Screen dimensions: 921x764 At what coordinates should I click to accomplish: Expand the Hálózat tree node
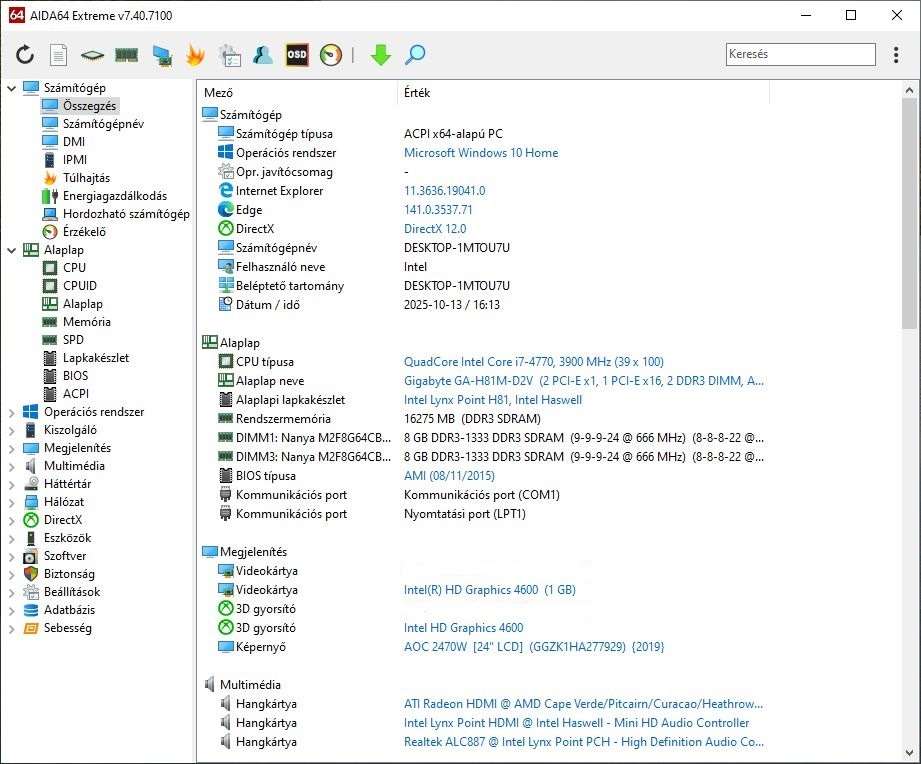pyautogui.click(x=11, y=503)
